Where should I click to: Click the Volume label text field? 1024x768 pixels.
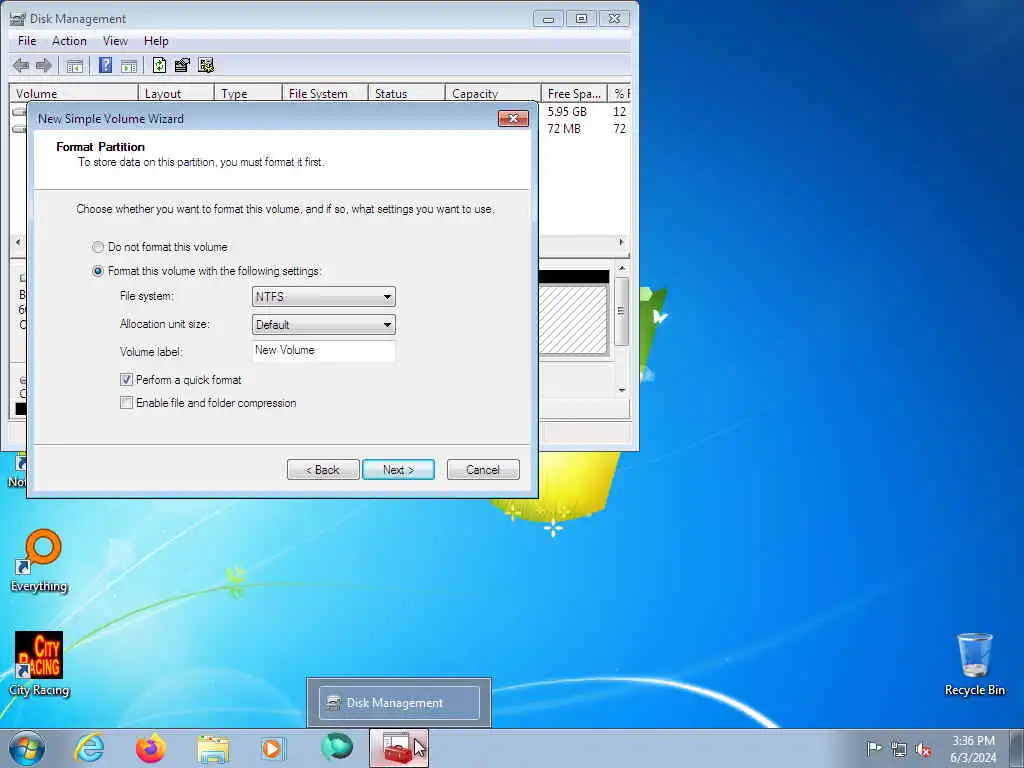tap(323, 351)
